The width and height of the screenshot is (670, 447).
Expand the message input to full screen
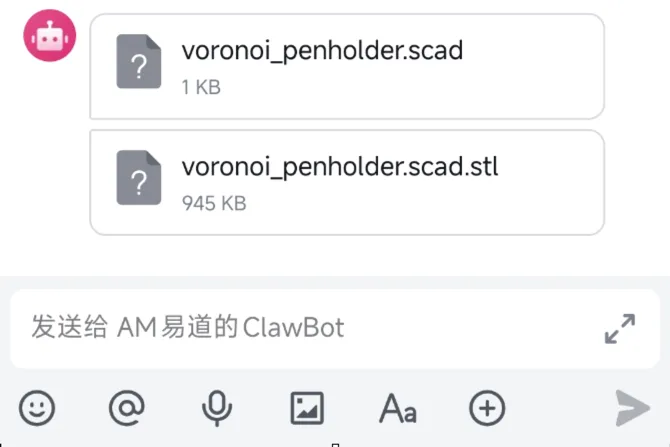(x=620, y=329)
